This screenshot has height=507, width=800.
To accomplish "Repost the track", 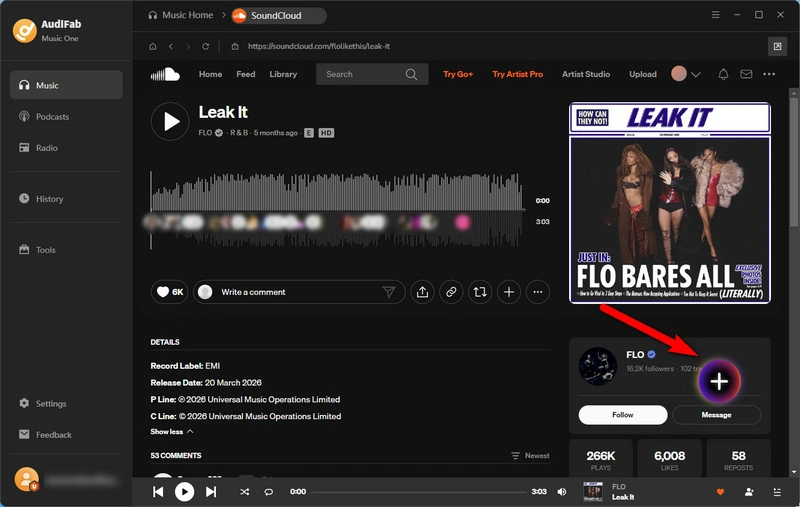I will (x=480, y=292).
